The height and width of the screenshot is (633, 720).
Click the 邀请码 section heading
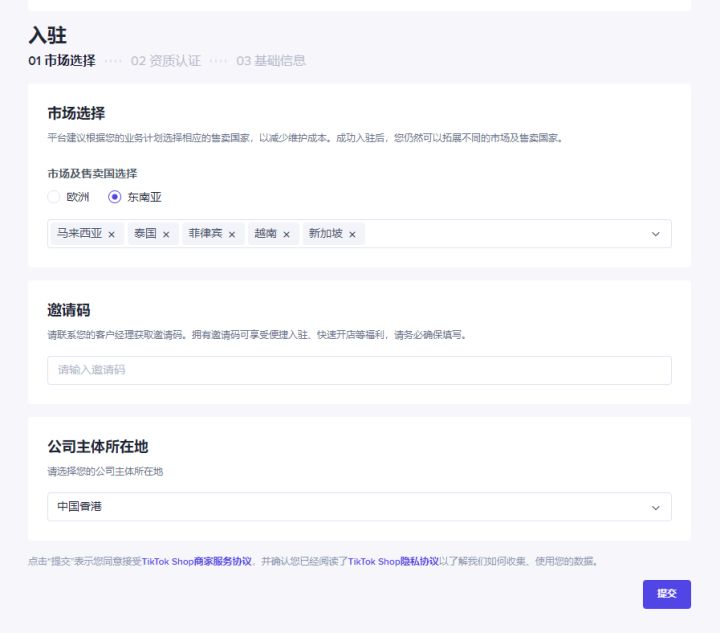[69, 310]
